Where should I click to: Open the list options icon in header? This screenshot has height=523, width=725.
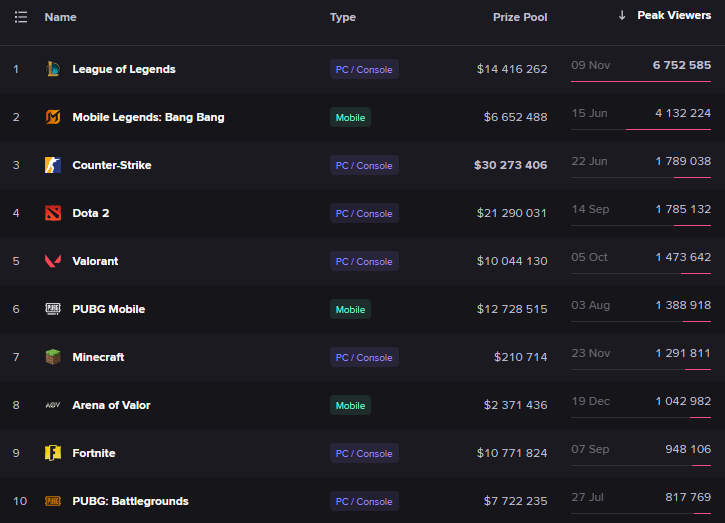20,17
